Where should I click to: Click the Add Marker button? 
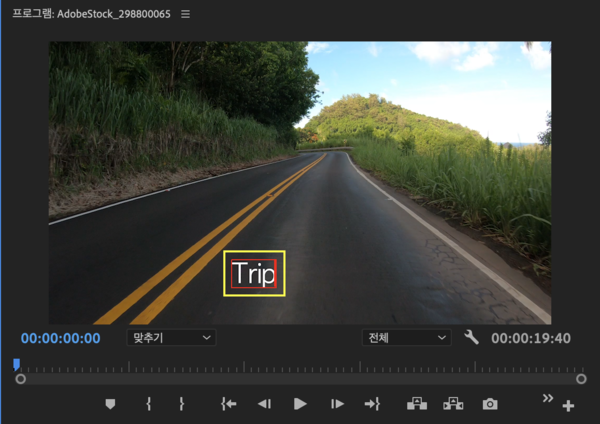tap(110, 404)
